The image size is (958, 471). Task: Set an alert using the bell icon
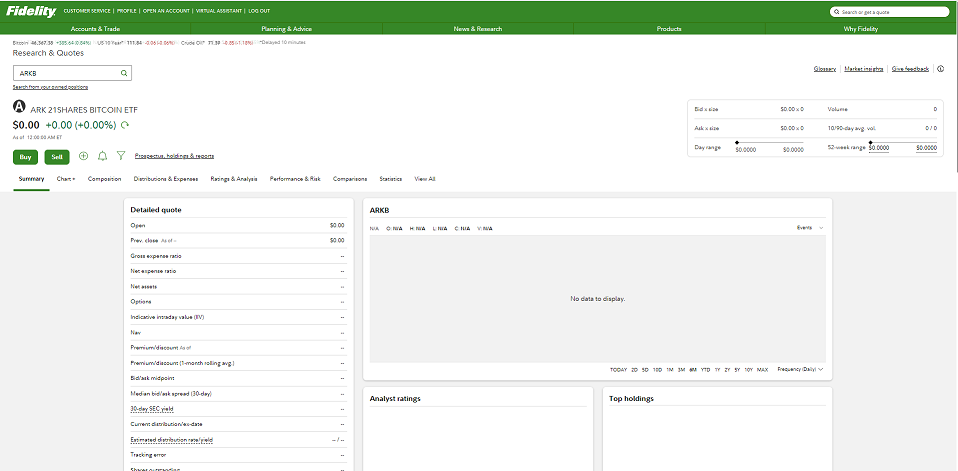pyautogui.click(x=103, y=156)
